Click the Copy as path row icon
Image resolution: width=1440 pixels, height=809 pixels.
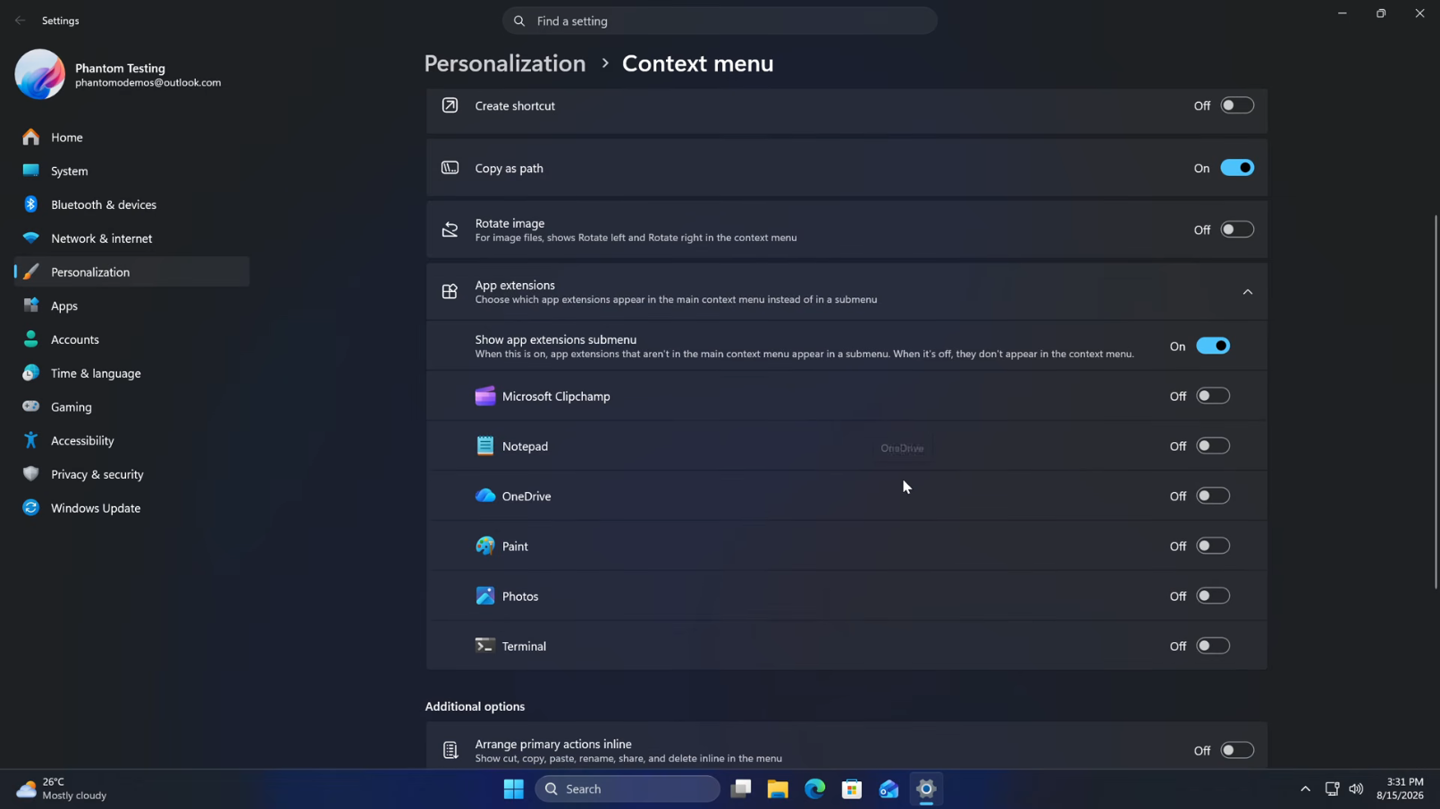[450, 168]
